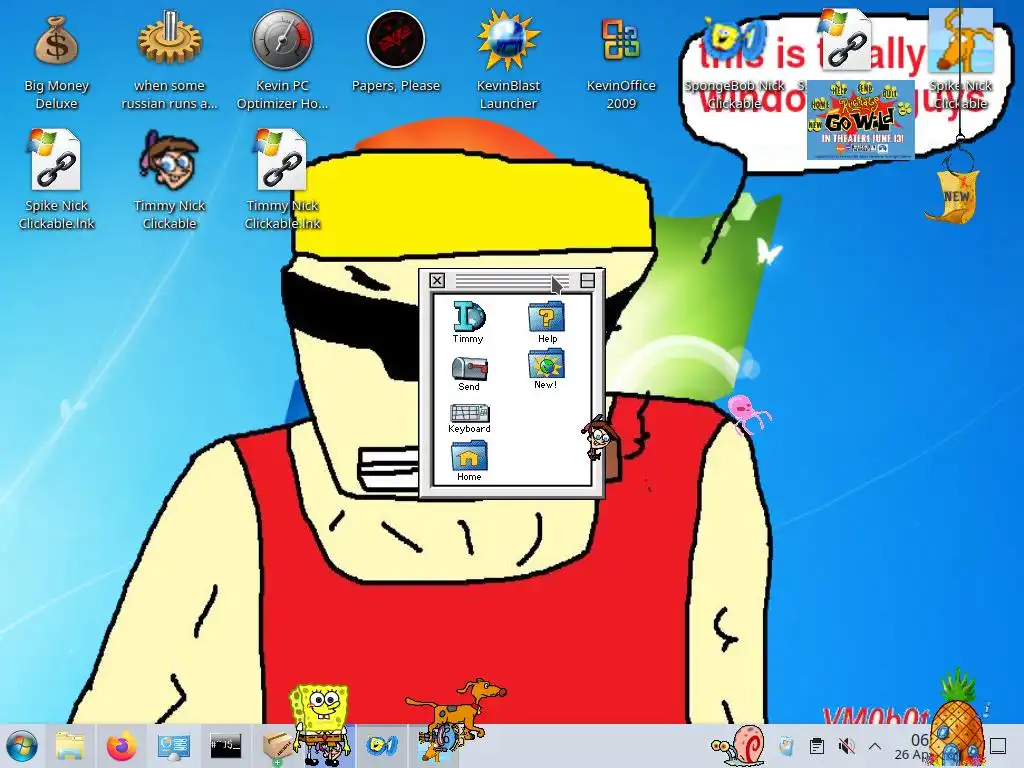The width and height of the screenshot is (1024, 768).
Task: Click the pineapple house at the bottom right
Action: (x=957, y=718)
